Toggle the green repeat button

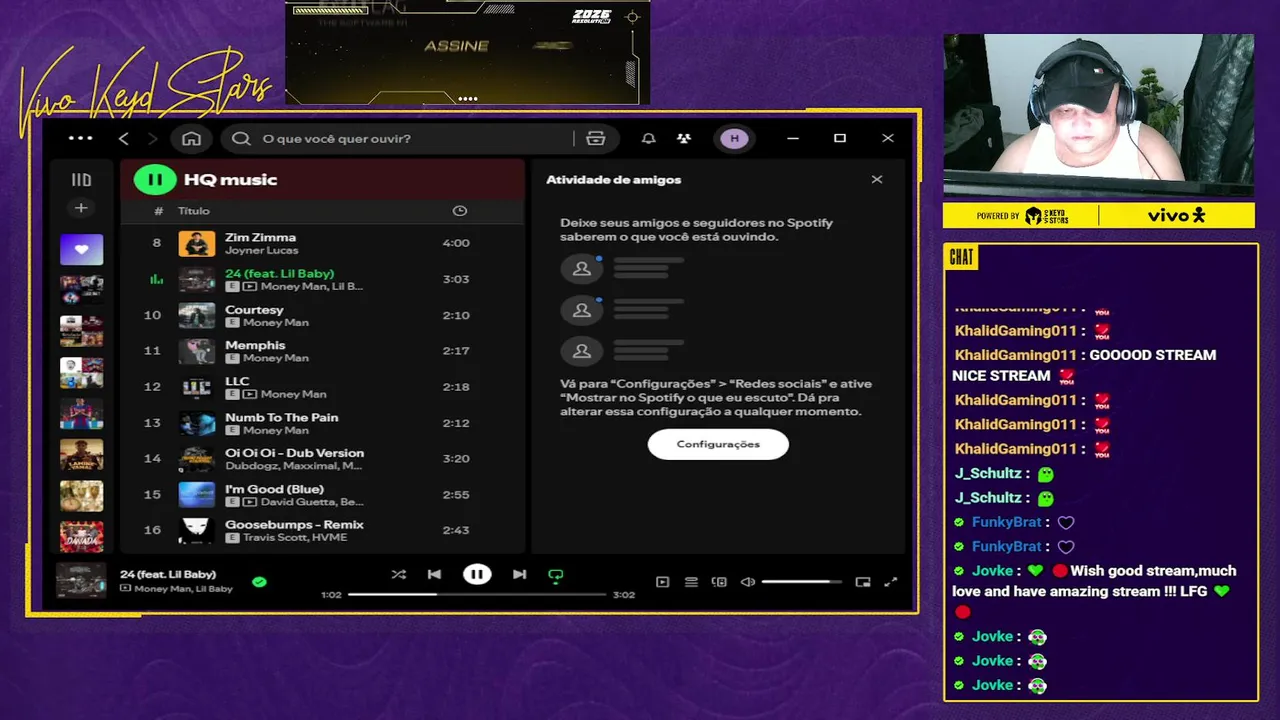[556, 575]
